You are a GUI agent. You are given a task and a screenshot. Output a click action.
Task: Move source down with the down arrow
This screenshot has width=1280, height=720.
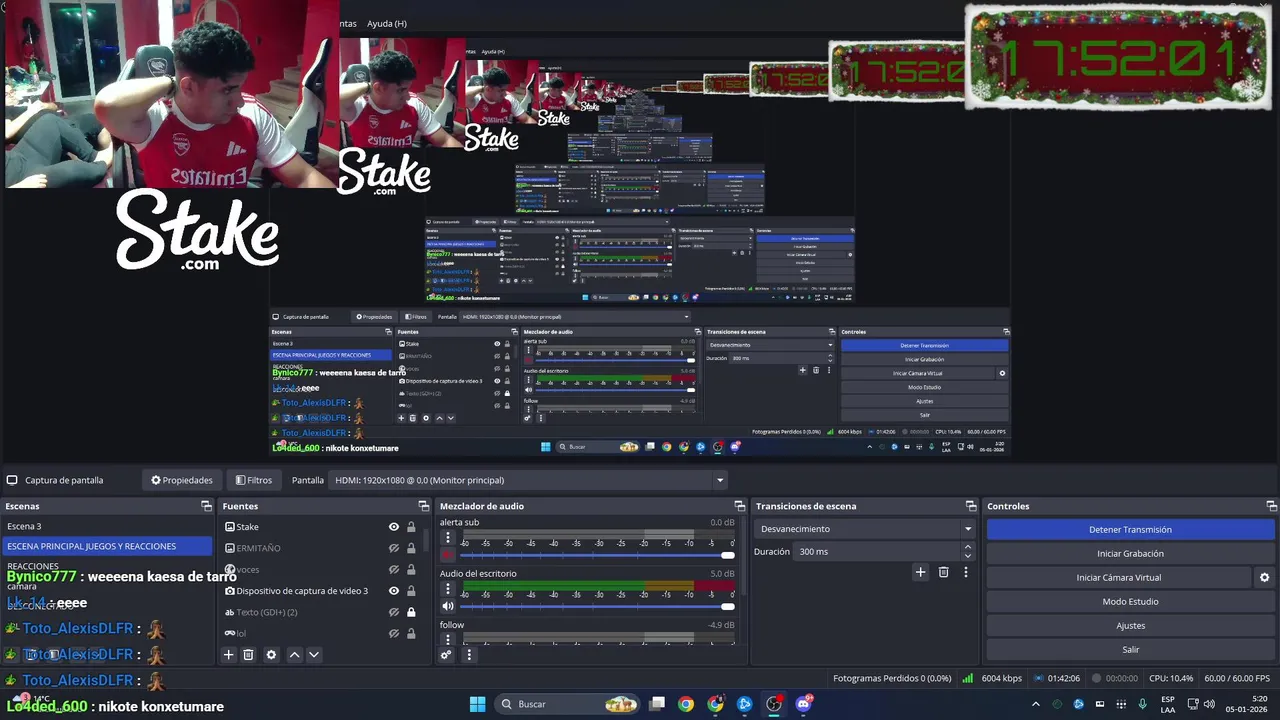(x=314, y=655)
